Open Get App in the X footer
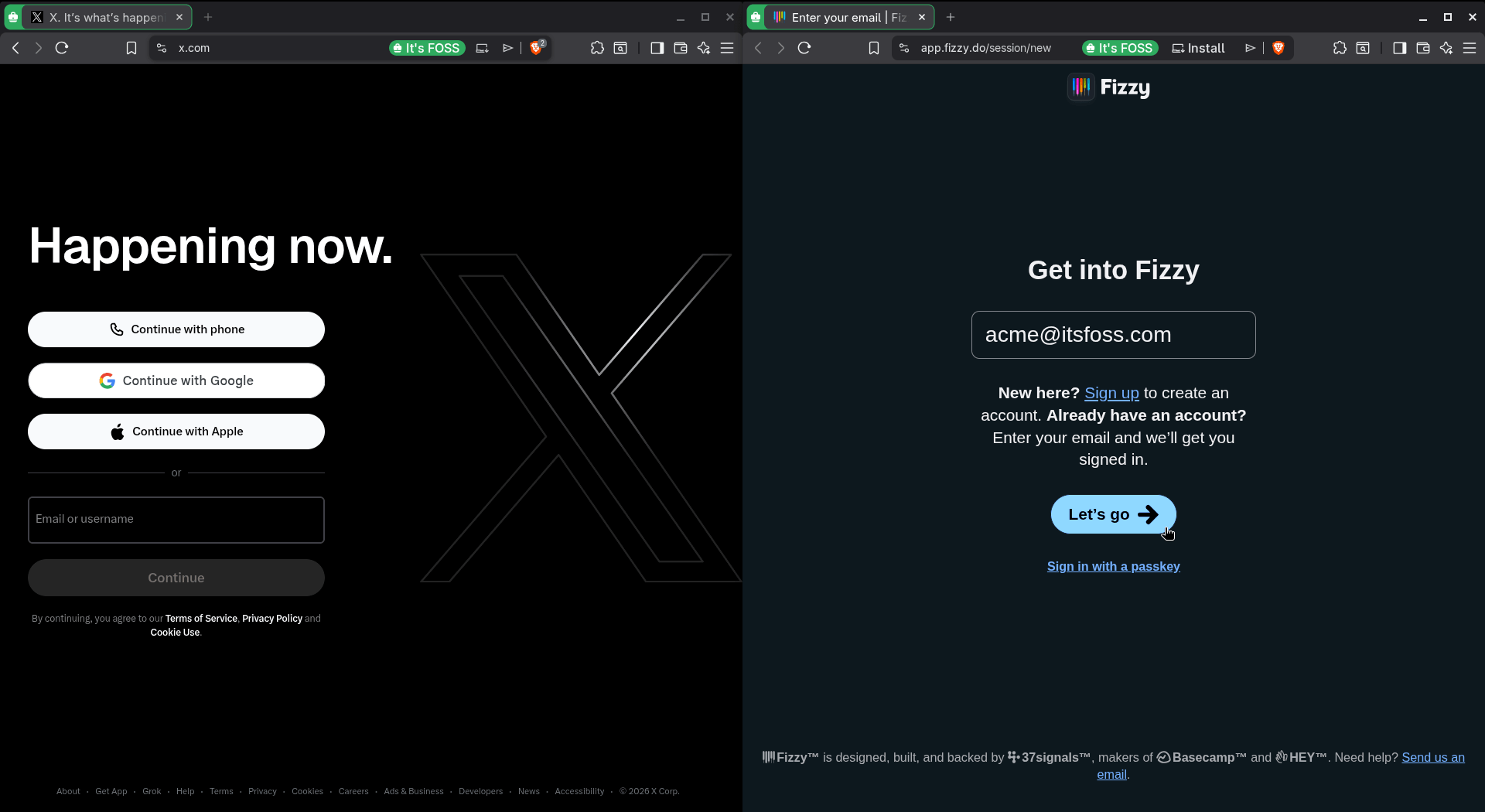Viewport: 1485px width, 812px height. pos(111,791)
